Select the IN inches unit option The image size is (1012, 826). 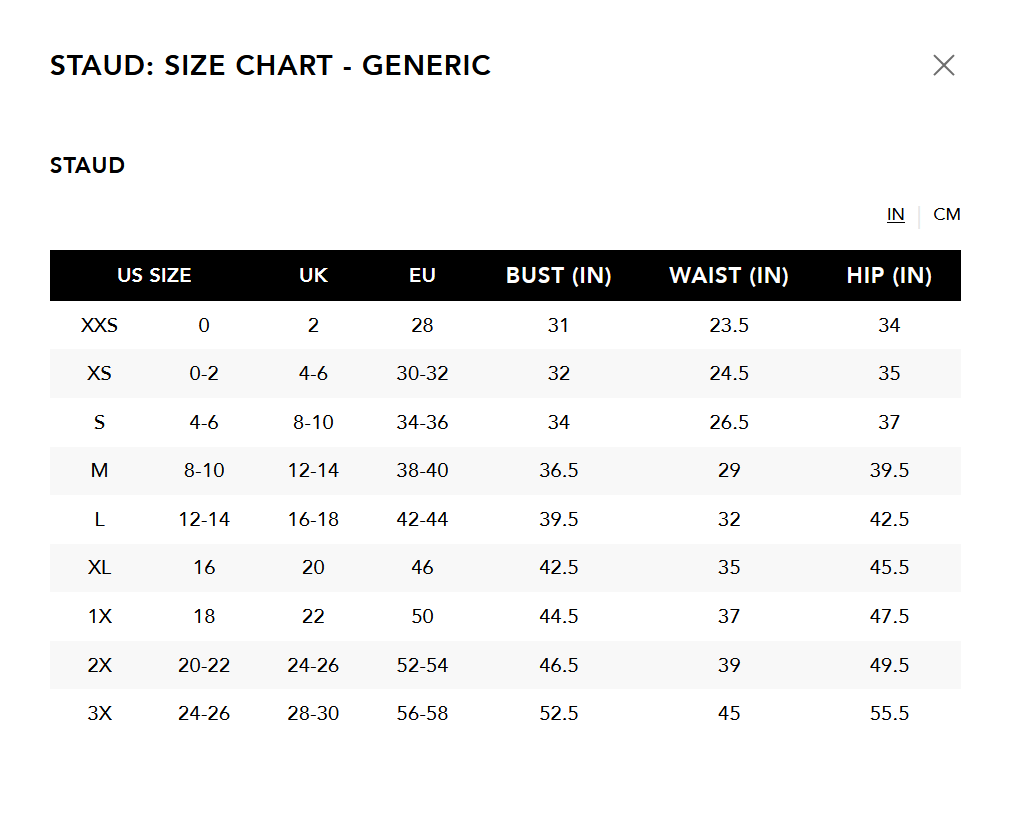tap(895, 215)
